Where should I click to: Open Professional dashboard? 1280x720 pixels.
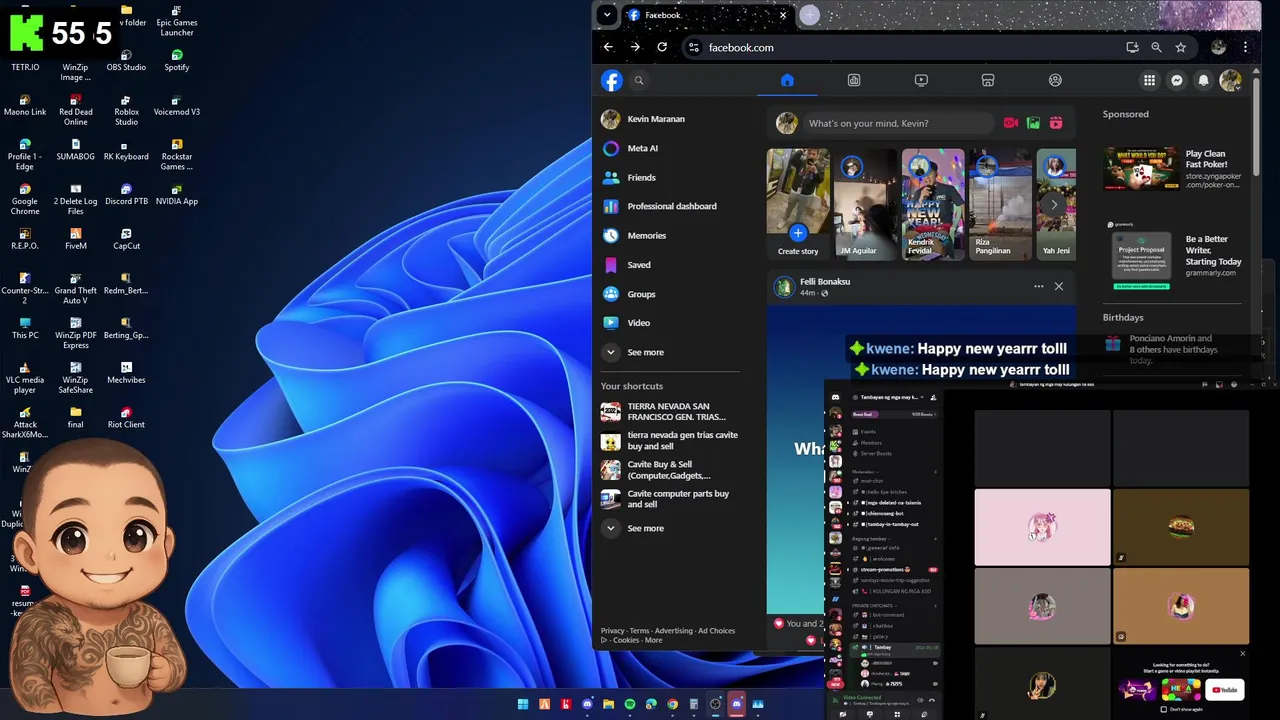coord(670,206)
